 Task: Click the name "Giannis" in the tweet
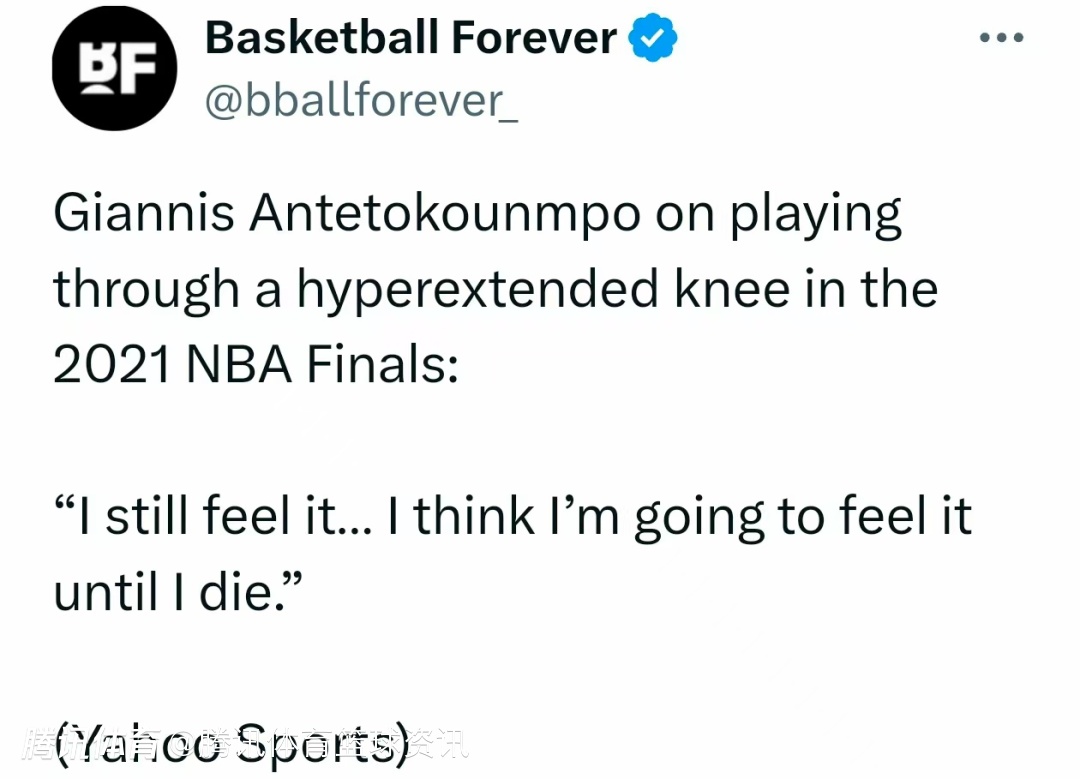(142, 213)
